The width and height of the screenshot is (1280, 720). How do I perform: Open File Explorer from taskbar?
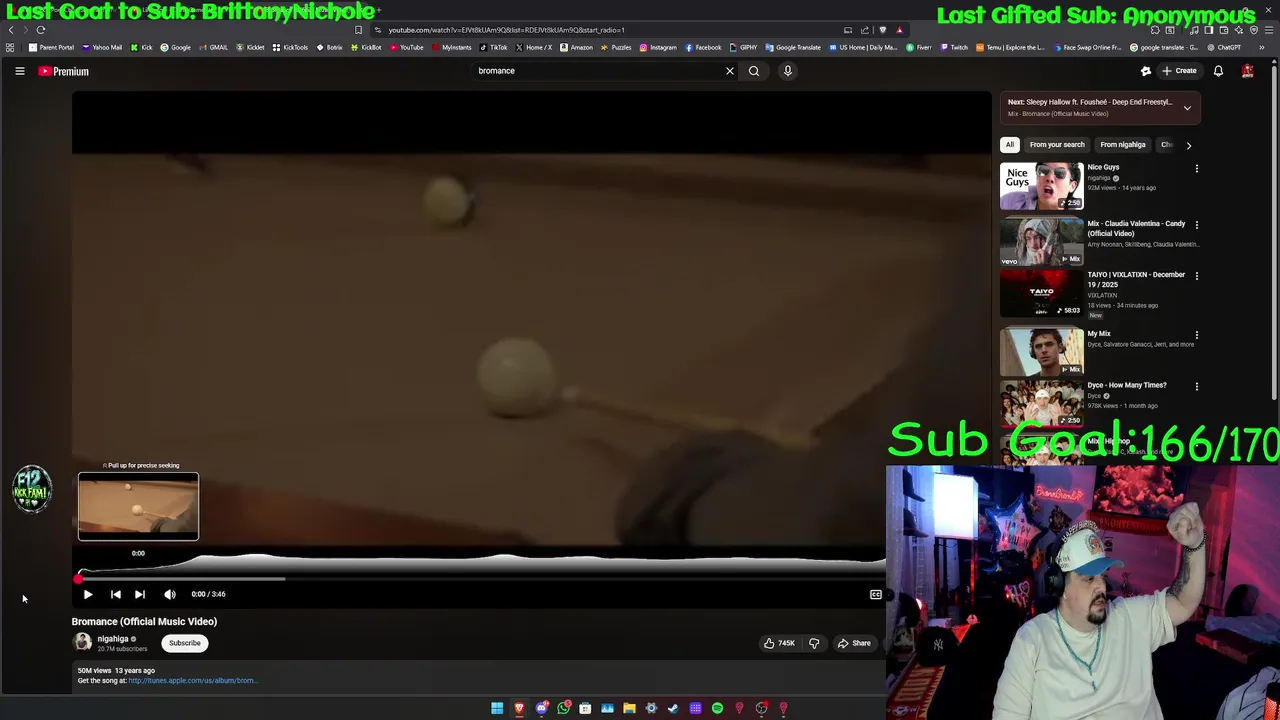pos(629,708)
